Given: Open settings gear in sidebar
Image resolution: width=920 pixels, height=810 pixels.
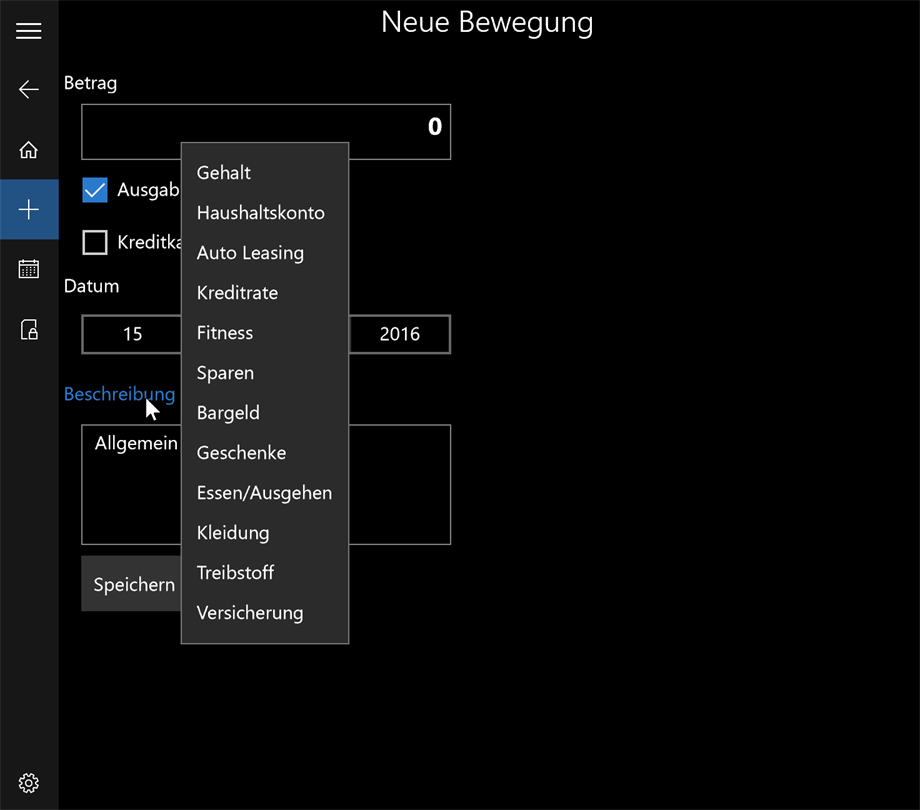Looking at the screenshot, I should (29, 783).
